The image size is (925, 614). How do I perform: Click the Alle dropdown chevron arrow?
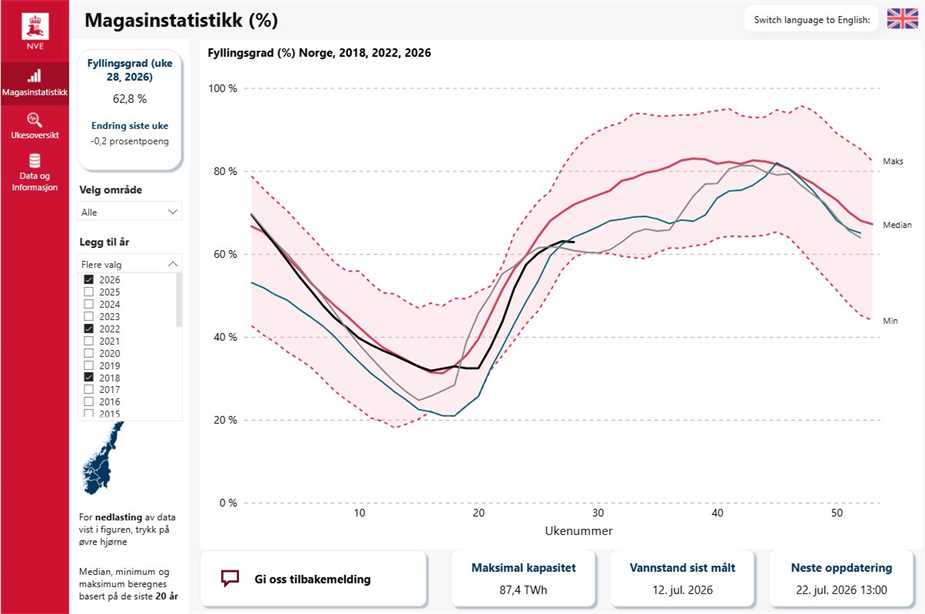coord(173,212)
